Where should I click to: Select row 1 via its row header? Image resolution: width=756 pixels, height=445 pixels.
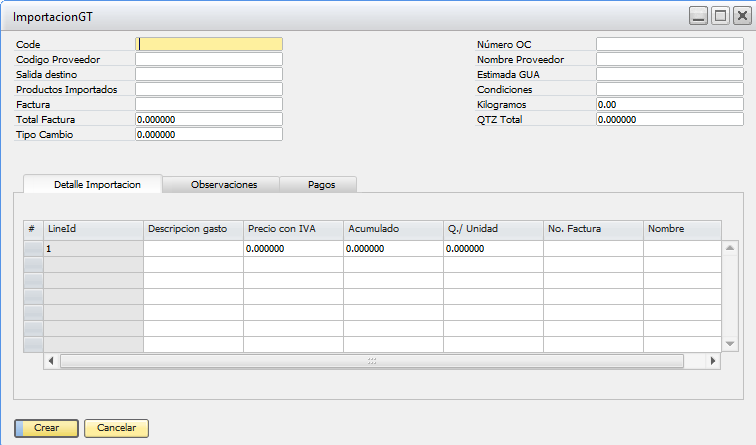[33, 248]
